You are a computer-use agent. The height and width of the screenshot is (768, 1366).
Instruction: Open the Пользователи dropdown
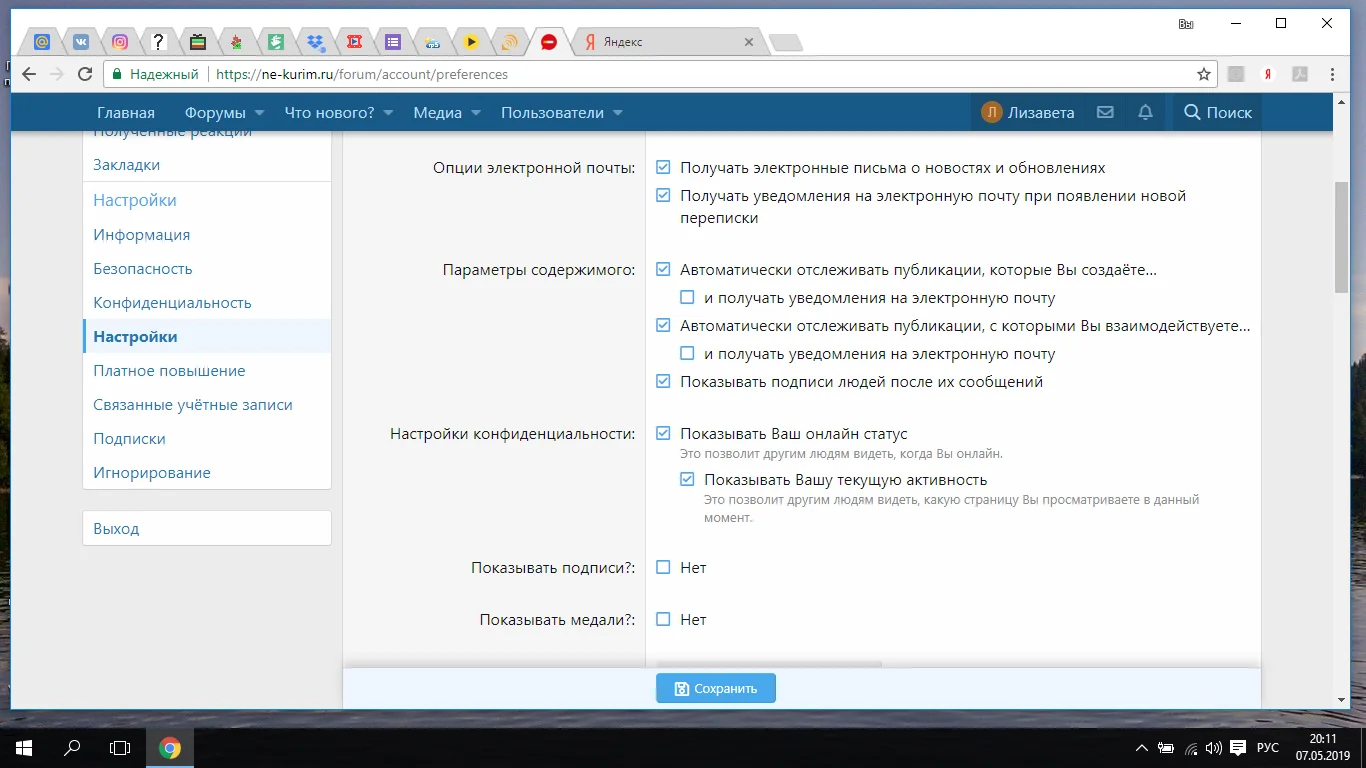[x=559, y=112]
